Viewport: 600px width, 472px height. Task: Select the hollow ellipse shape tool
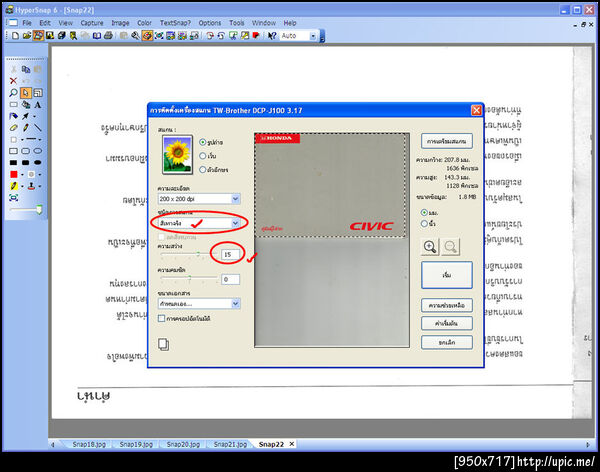pyautogui.click(x=38, y=151)
